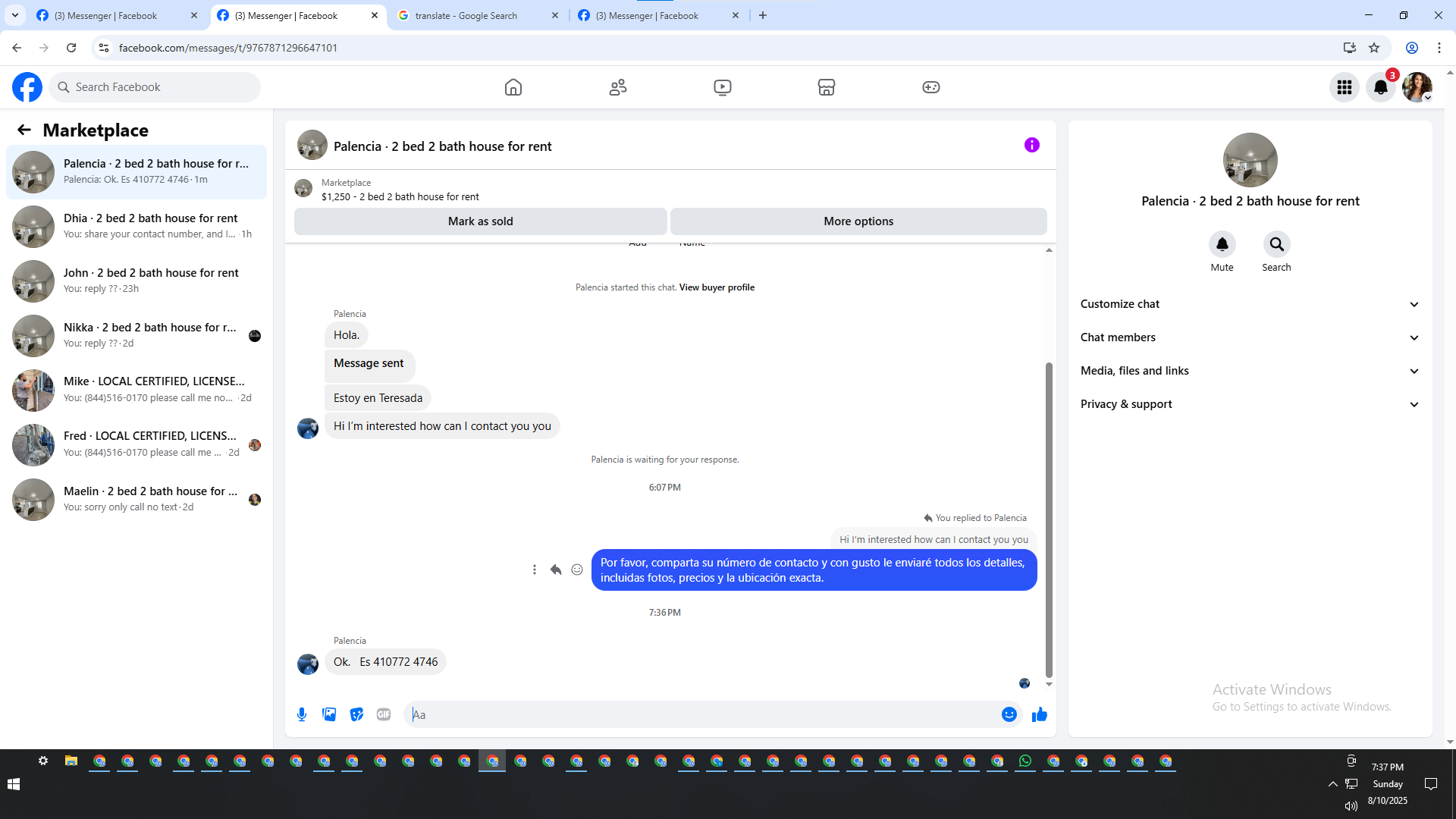This screenshot has width=1456, height=819.
Task: Open the emoji picker in the message box
Action: 1009,714
